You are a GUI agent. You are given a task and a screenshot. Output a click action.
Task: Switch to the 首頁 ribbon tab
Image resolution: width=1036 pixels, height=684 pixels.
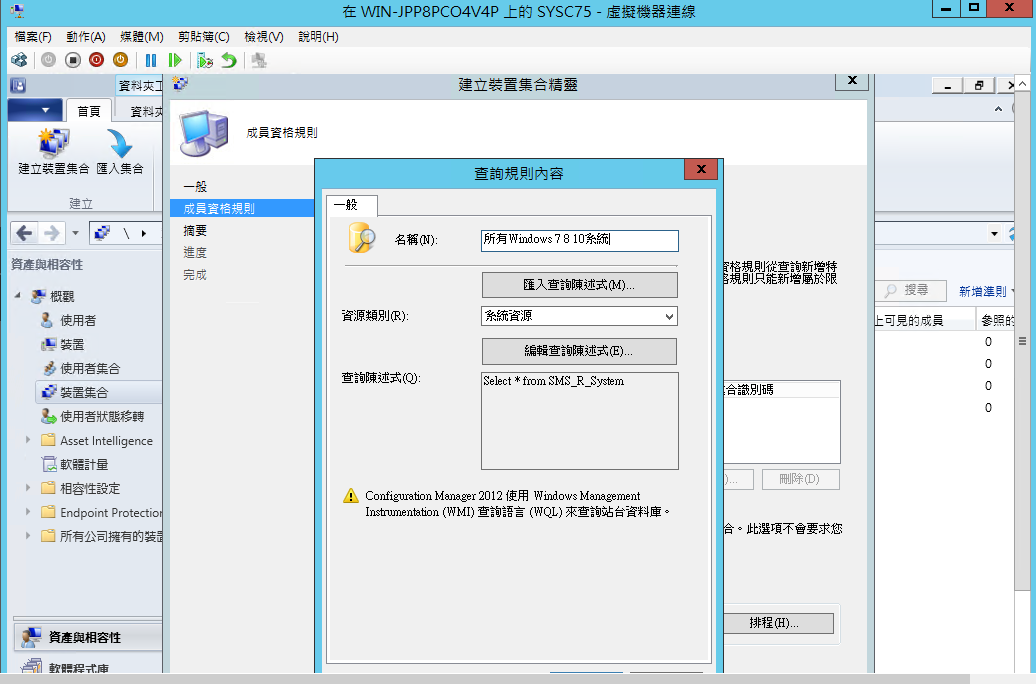(x=89, y=111)
